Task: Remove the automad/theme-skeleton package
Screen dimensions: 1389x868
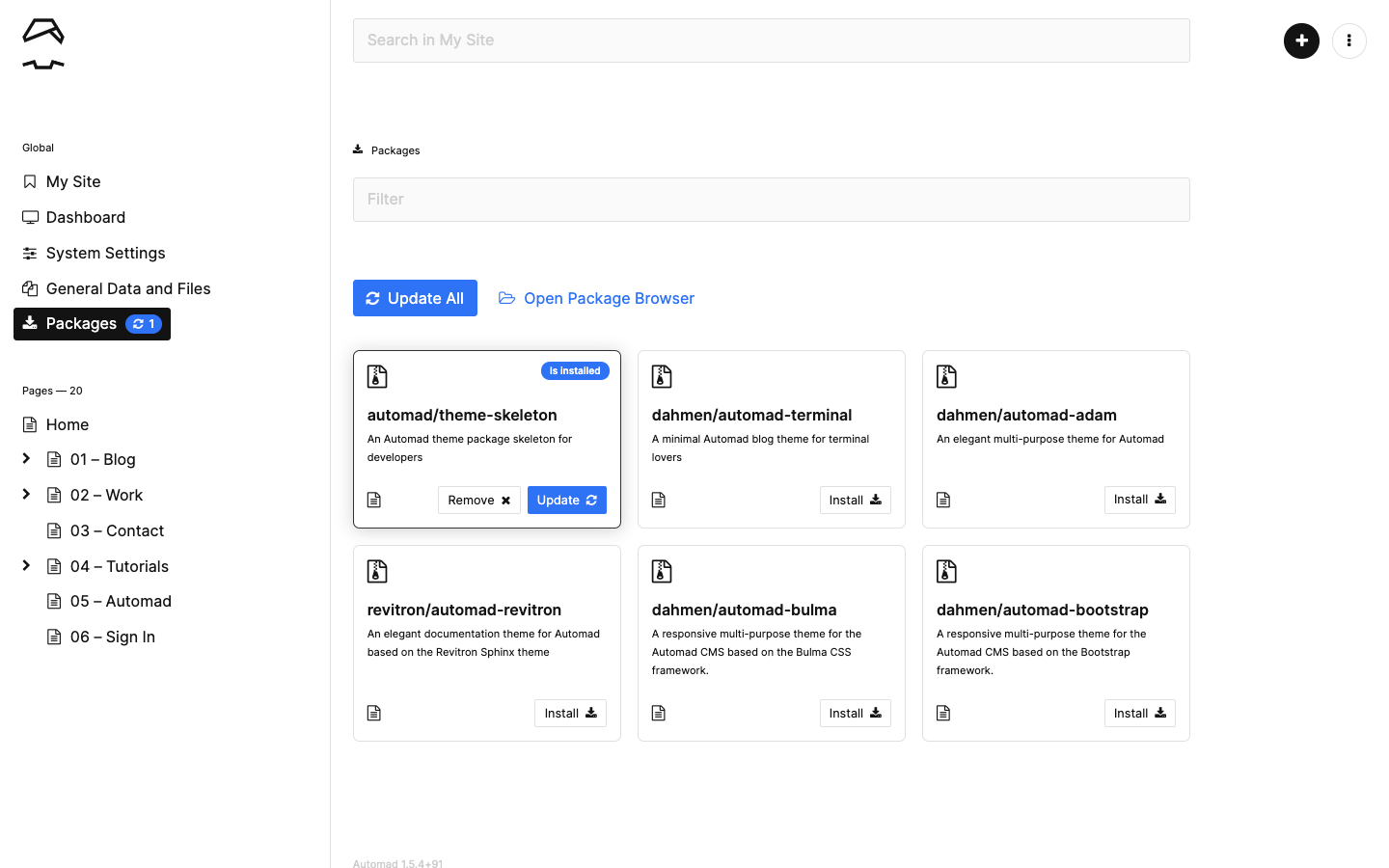Action: click(479, 500)
